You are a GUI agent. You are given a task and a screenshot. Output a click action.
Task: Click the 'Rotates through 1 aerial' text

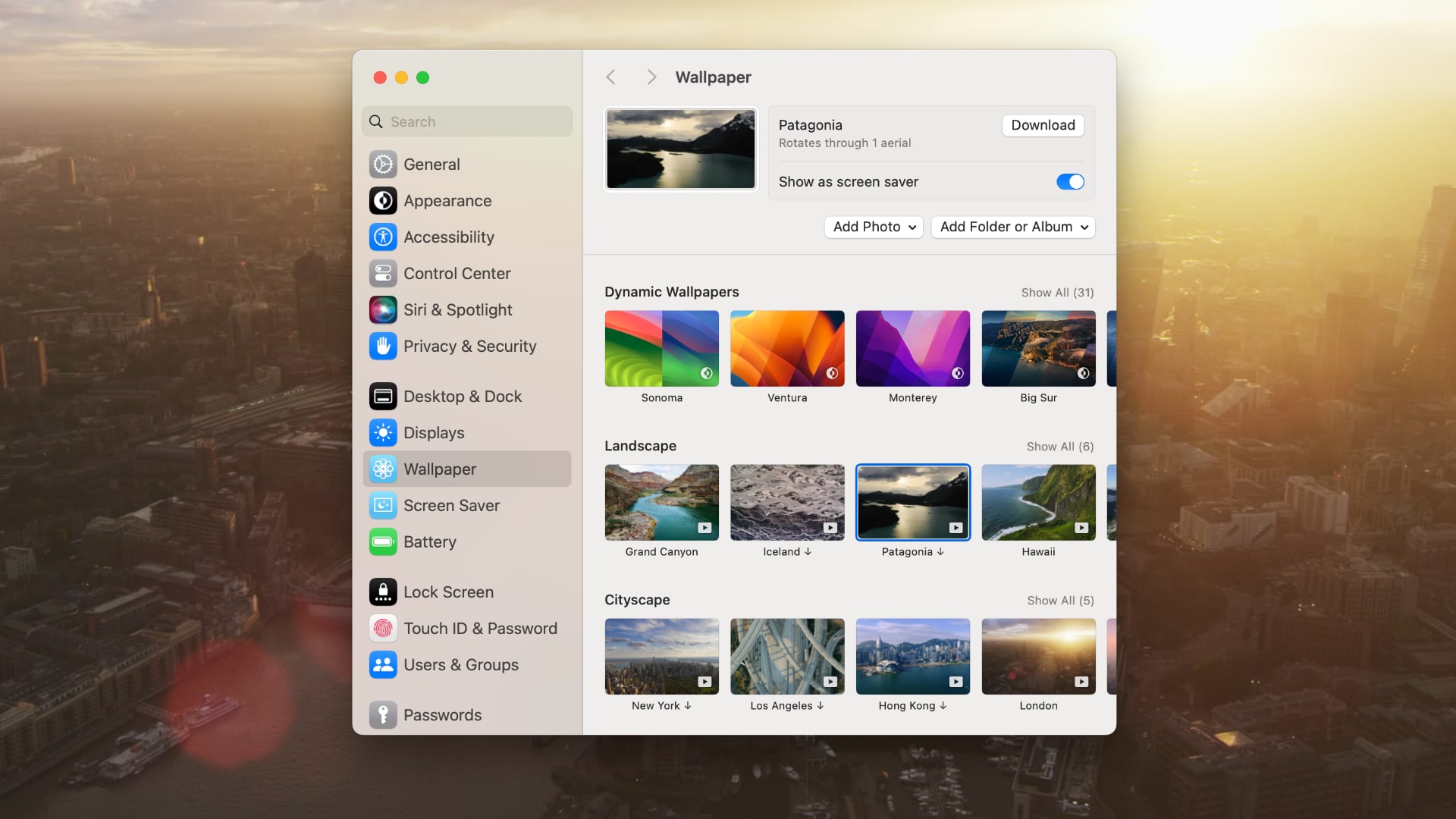coord(845,143)
